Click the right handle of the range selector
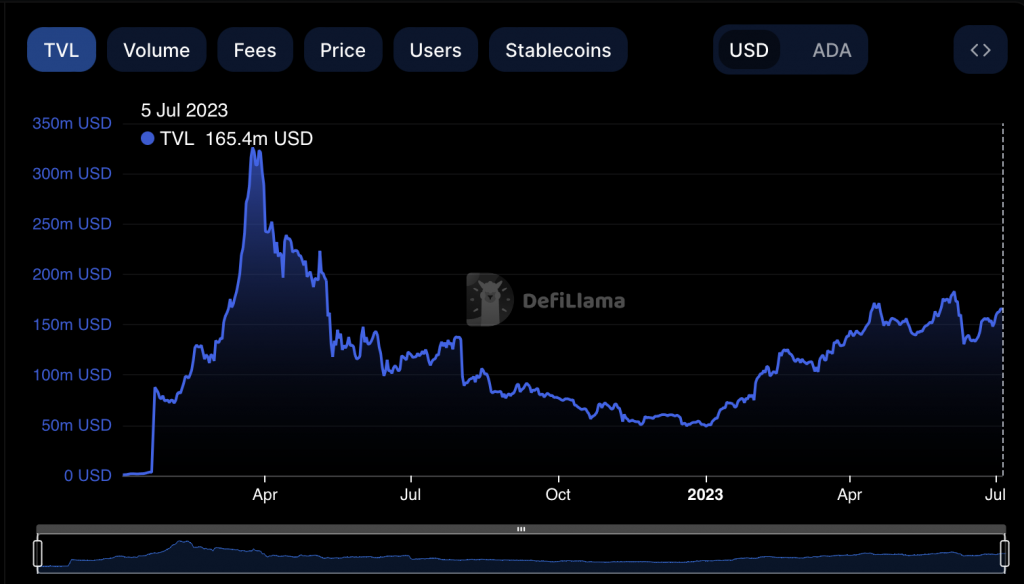 1007,551
